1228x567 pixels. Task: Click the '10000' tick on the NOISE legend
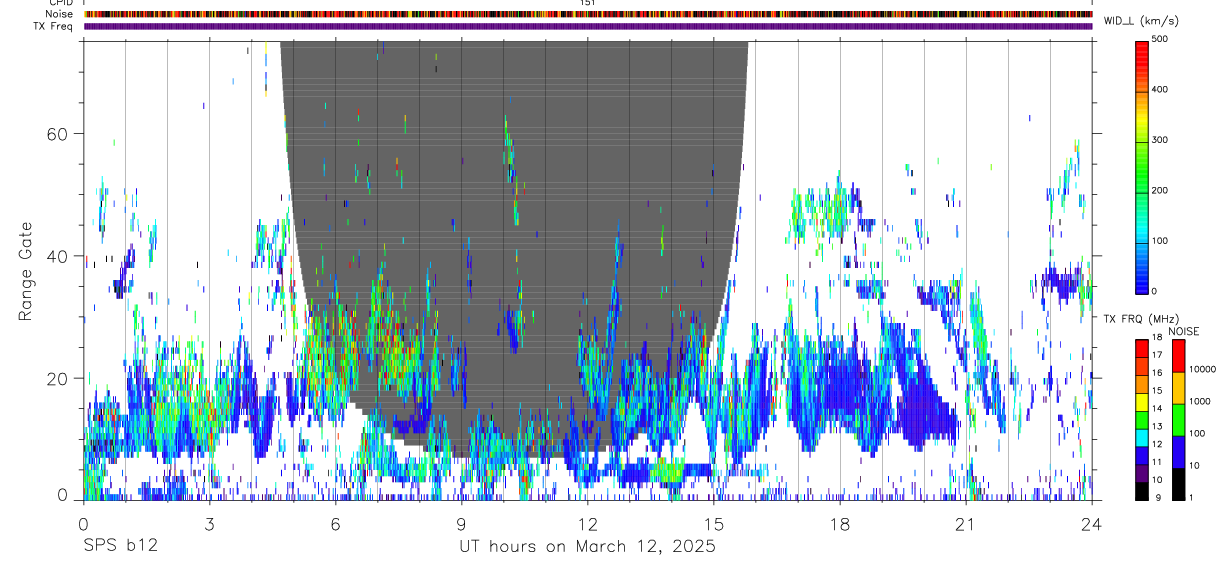(x=1203, y=369)
